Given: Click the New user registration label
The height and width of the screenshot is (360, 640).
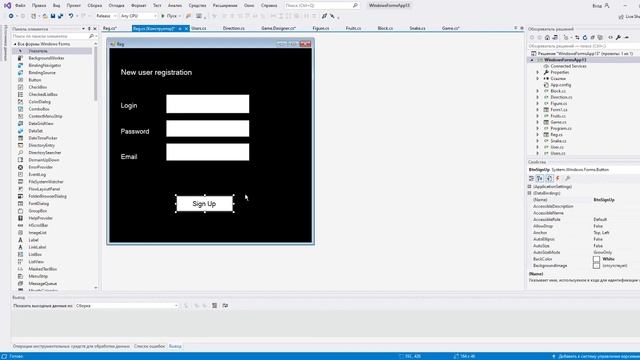Looking at the screenshot, I should [x=156, y=72].
